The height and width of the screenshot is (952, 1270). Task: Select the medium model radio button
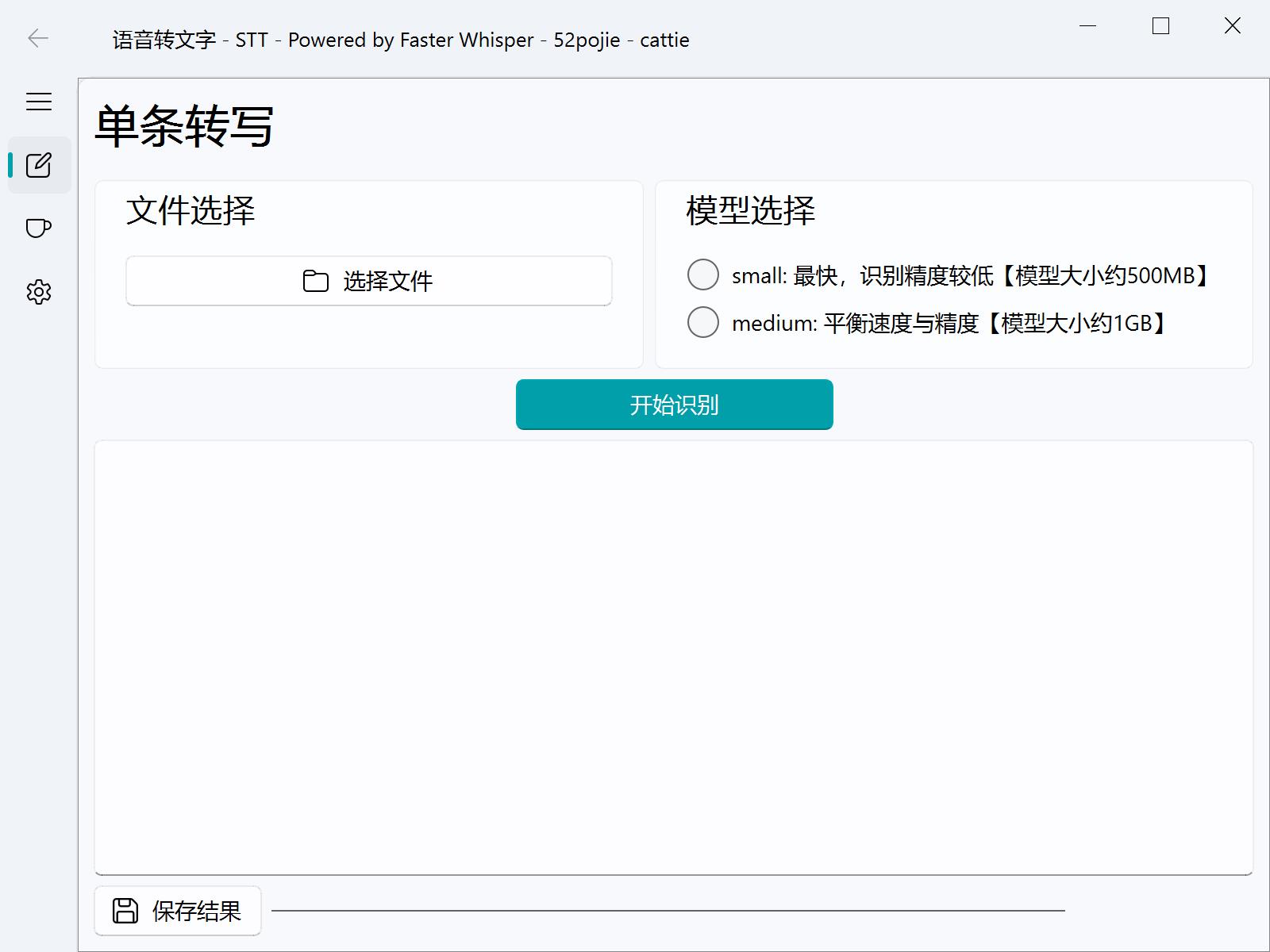[x=702, y=323]
